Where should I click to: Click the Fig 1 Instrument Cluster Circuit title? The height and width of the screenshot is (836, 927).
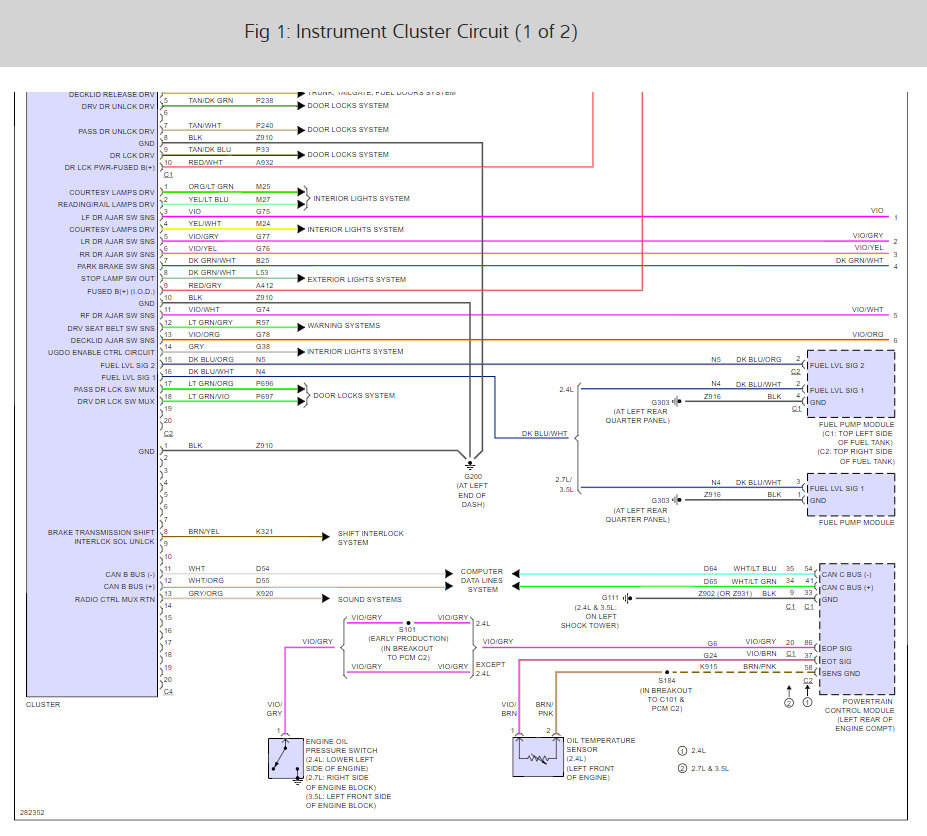pos(411,31)
